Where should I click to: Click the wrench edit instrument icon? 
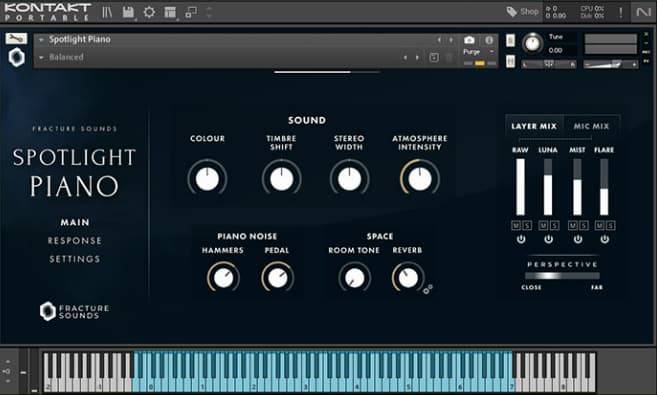click(16, 39)
